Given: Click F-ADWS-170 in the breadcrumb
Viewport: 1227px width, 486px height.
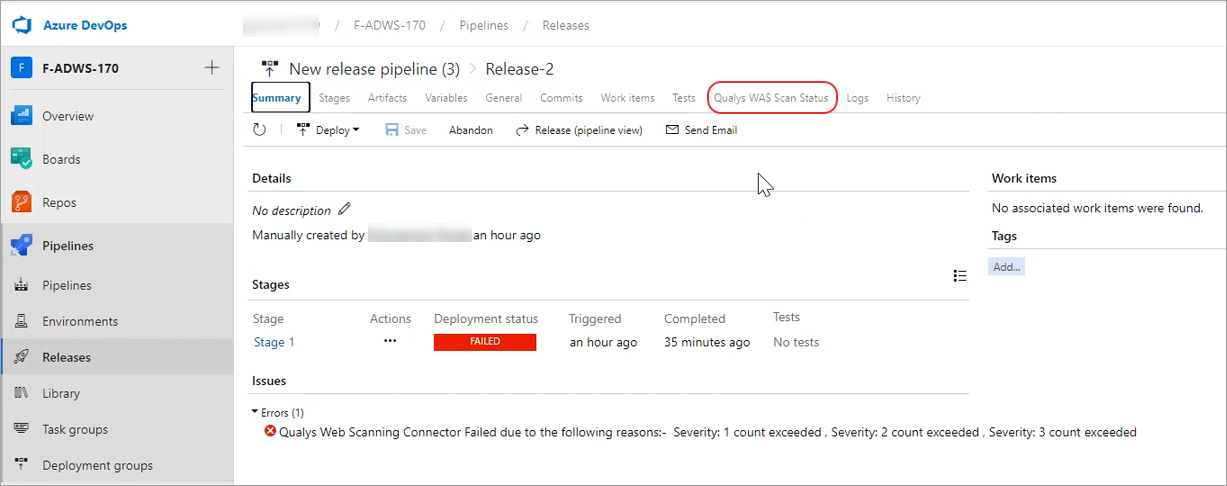Looking at the screenshot, I should (x=388, y=25).
